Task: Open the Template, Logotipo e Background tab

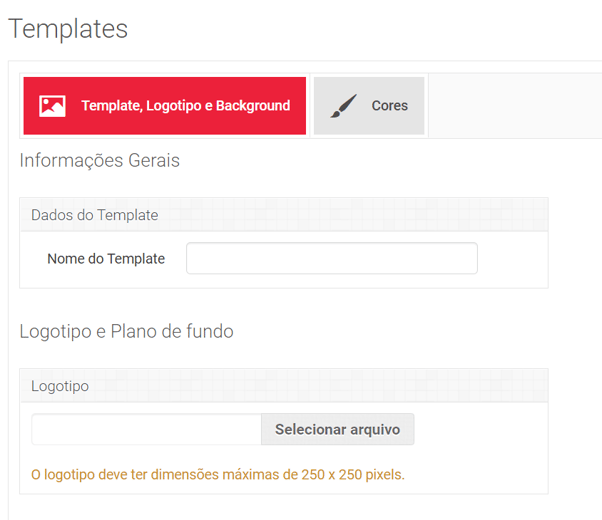Action: click(x=185, y=106)
